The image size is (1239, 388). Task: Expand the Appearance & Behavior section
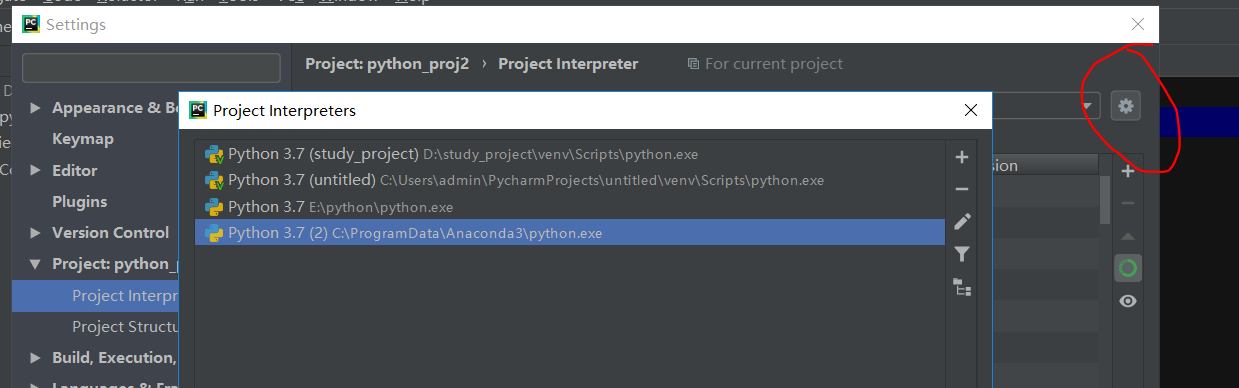click(x=36, y=108)
